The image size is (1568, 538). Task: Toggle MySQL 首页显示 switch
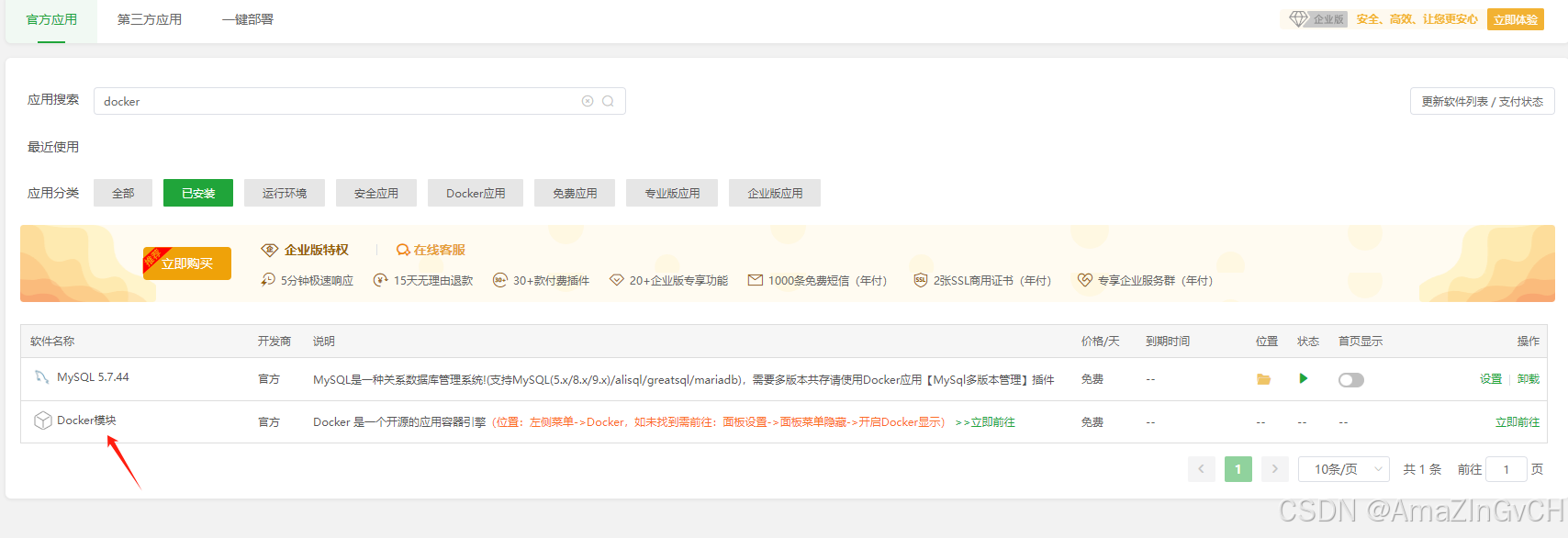coord(1351,379)
